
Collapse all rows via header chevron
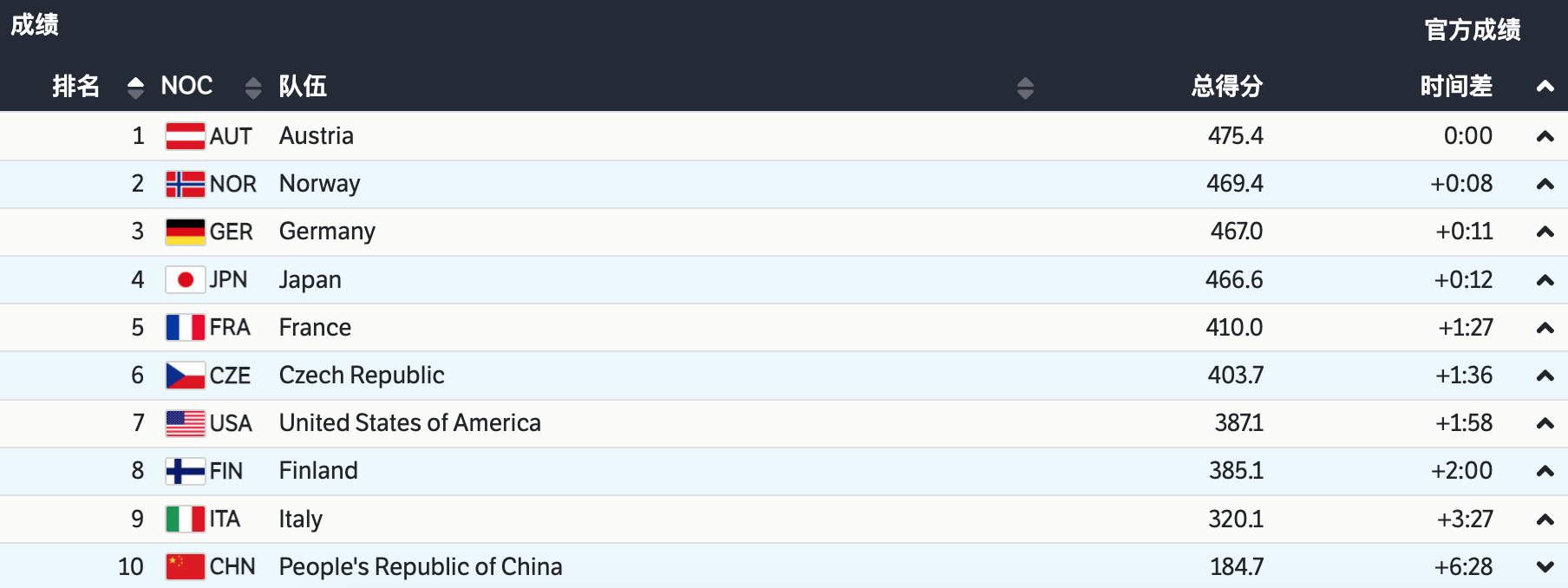pos(1545,86)
